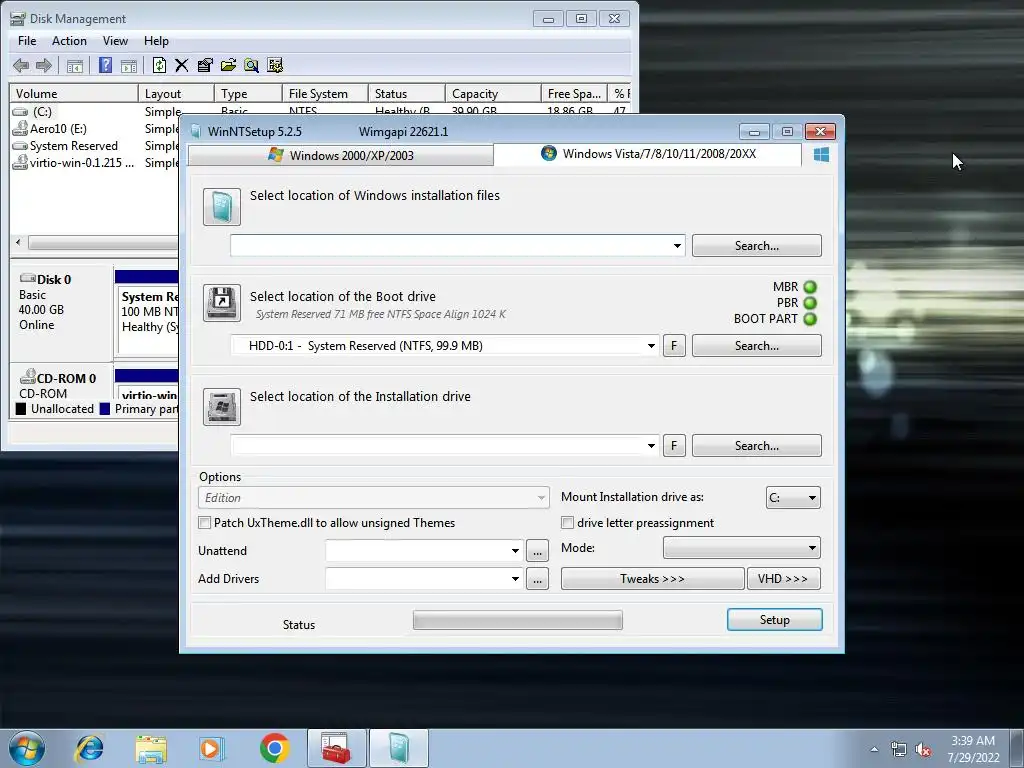Viewport: 1024px width, 768px height.
Task: Open the File menu in Disk Management
Action: pos(27,41)
